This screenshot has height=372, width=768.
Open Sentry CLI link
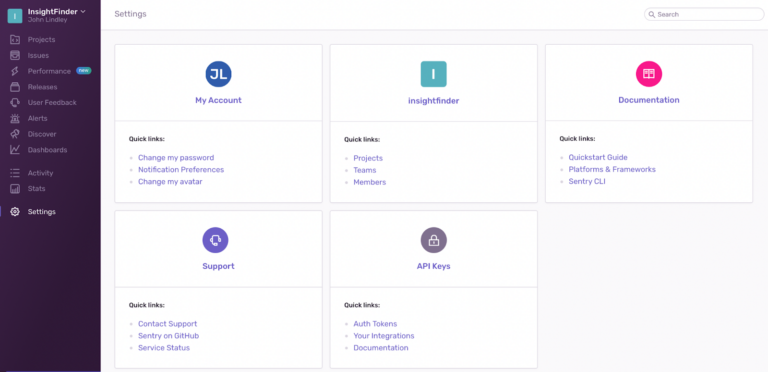587,181
